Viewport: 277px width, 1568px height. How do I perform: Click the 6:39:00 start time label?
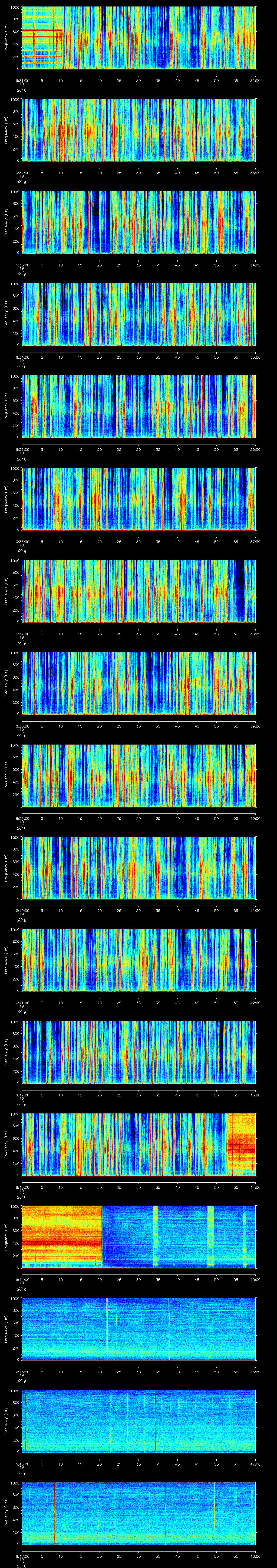click(x=22, y=818)
